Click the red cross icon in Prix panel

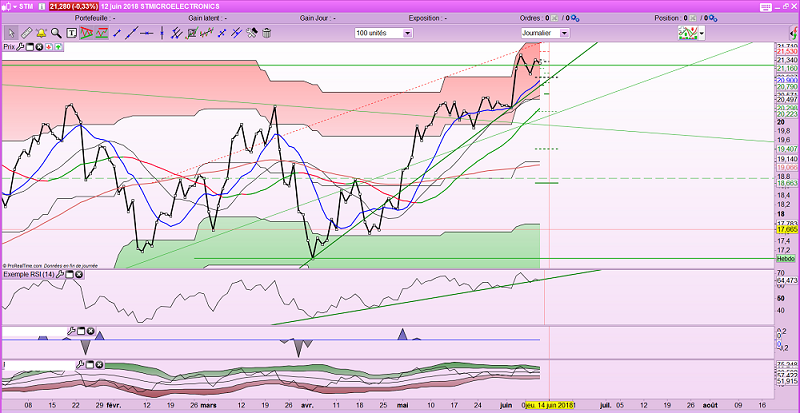point(48,46)
